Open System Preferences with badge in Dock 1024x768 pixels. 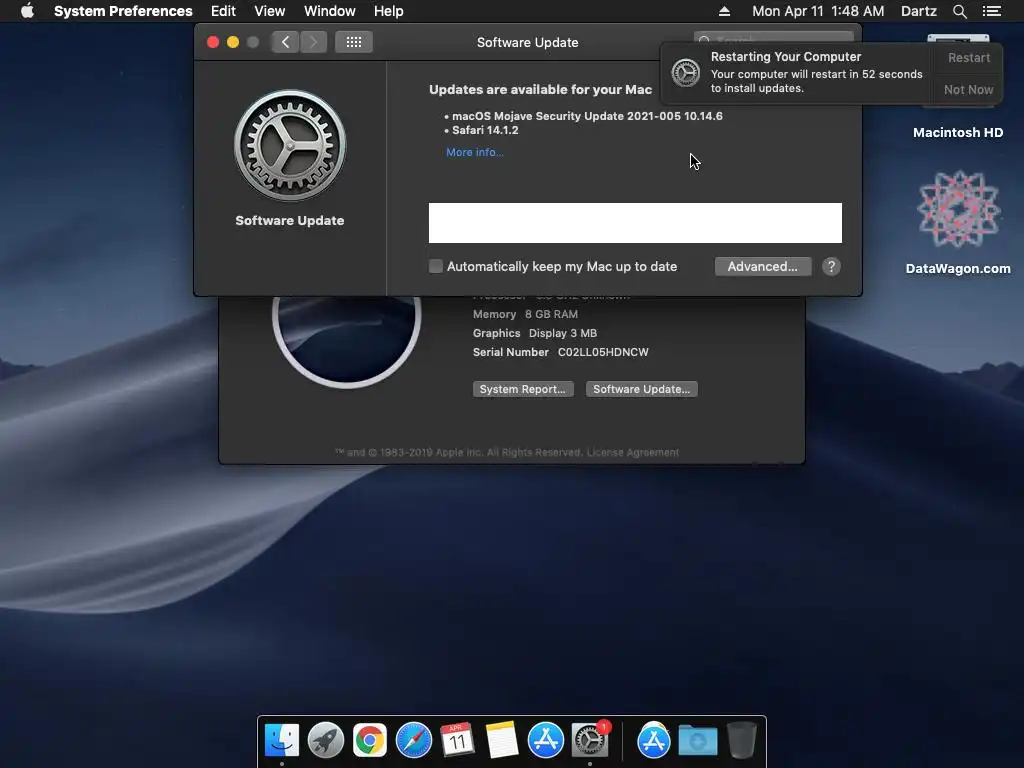590,741
